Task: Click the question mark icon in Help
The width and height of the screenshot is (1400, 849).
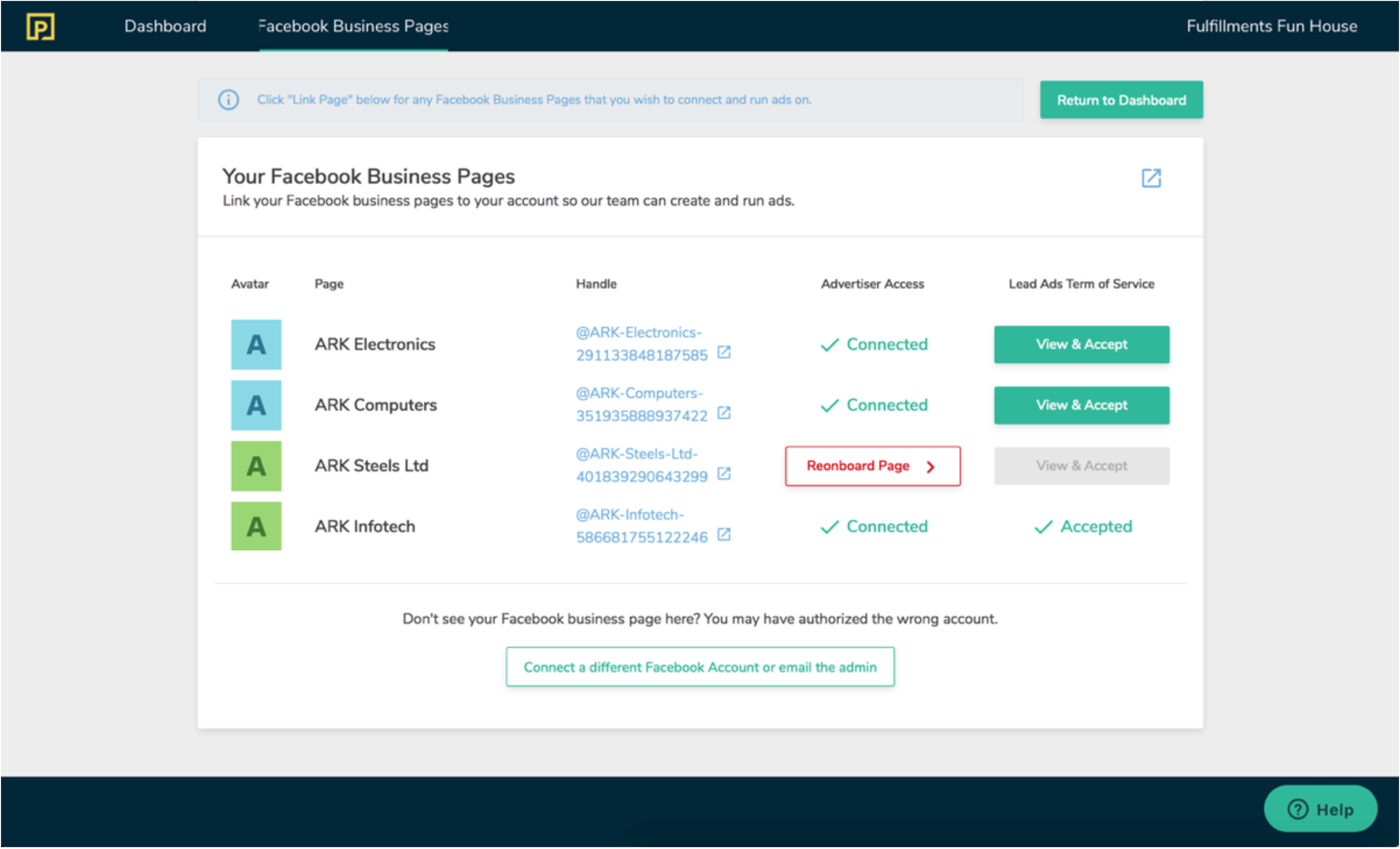Action: 1298,810
